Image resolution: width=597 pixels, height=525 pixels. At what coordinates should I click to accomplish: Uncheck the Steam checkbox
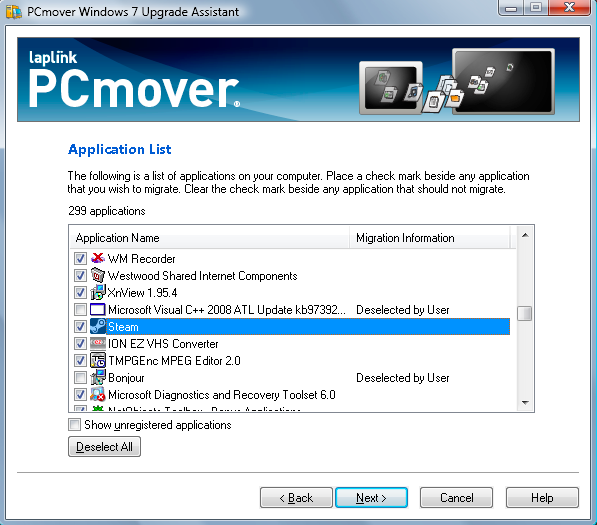coord(80,327)
